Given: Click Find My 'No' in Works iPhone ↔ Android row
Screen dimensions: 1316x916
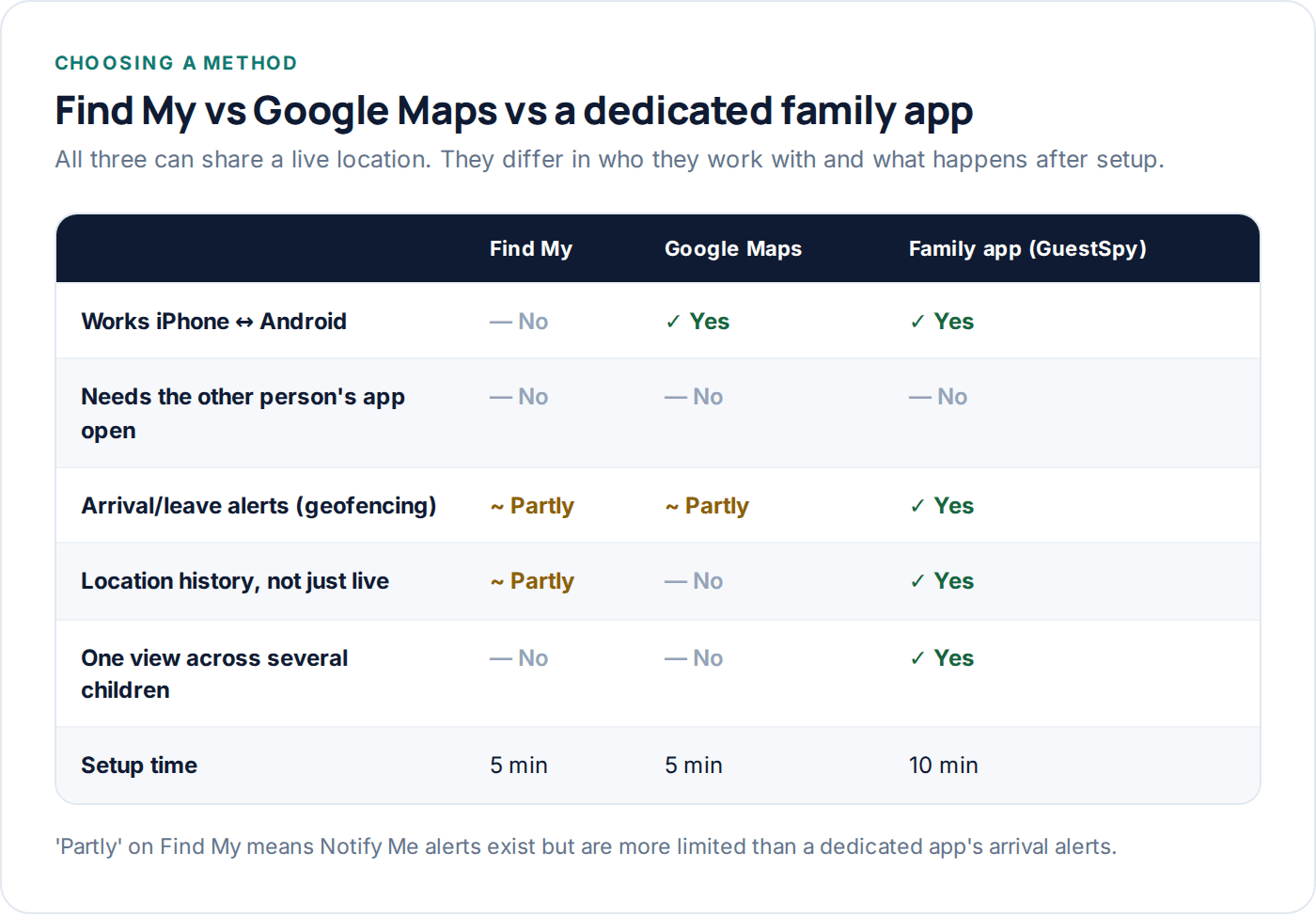Looking at the screenshot, I should pos(519,322).
